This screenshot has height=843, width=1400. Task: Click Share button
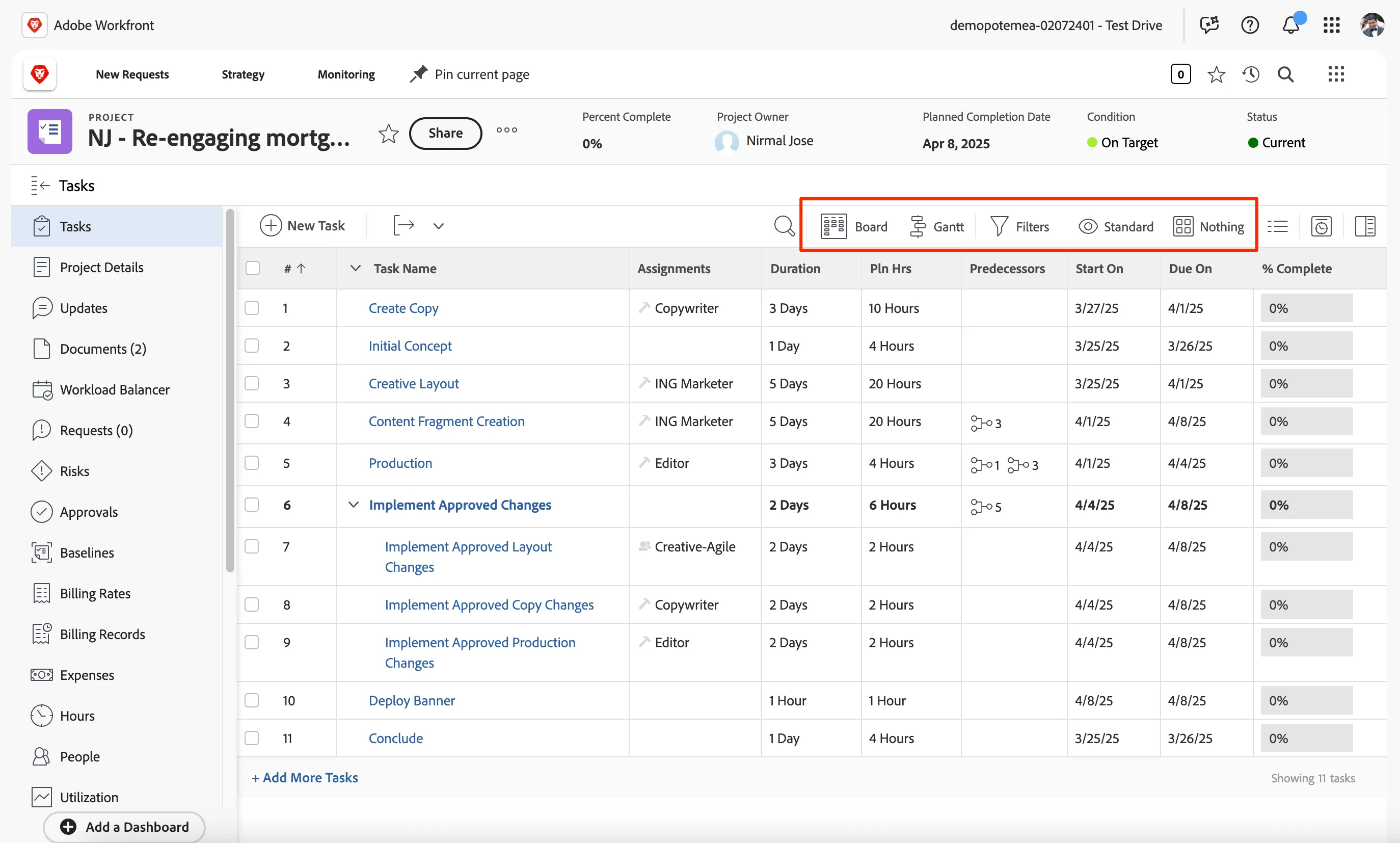tap(445, 133)
